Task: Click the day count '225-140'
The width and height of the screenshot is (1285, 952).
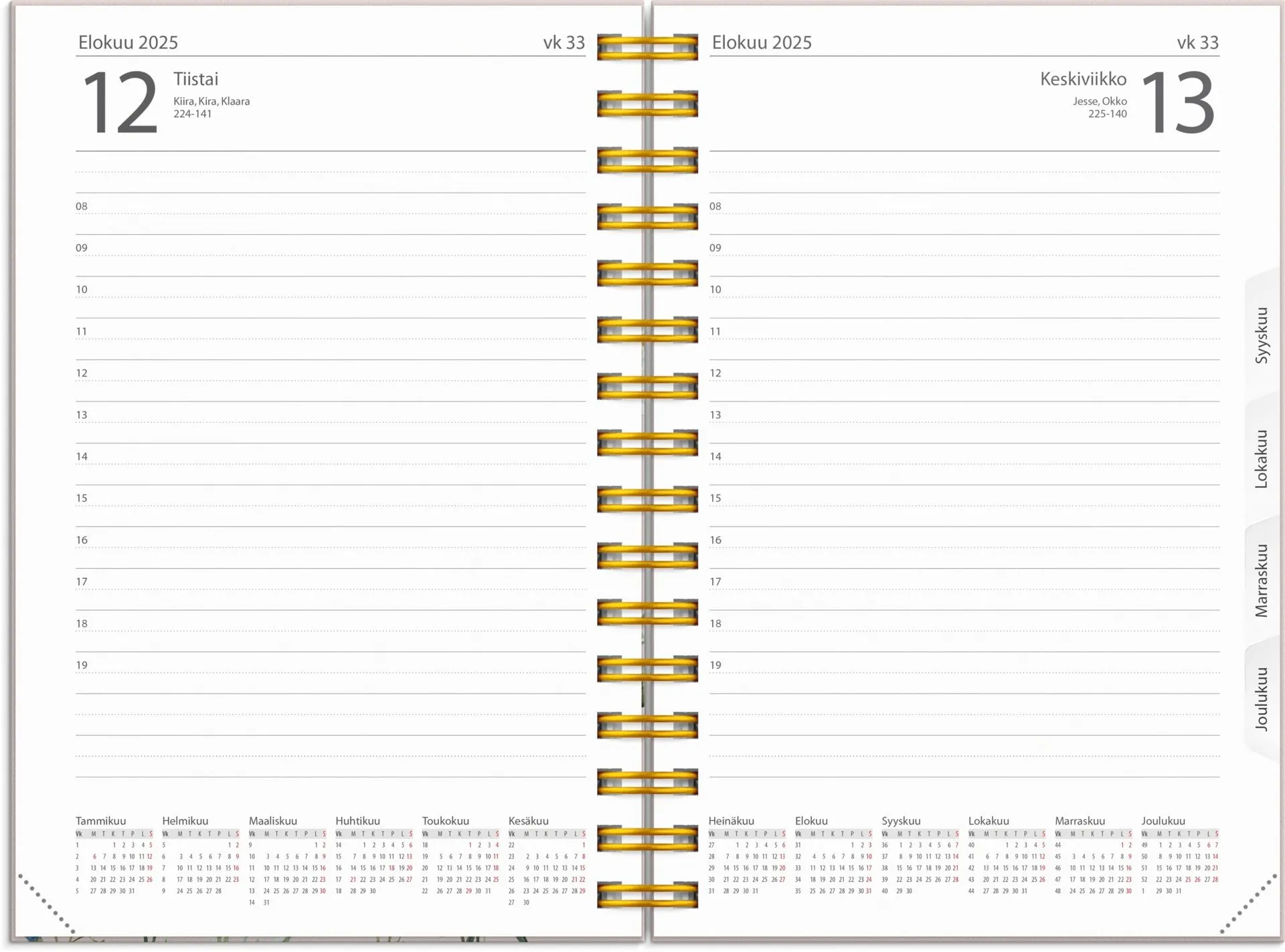Action: (1108, 114)
